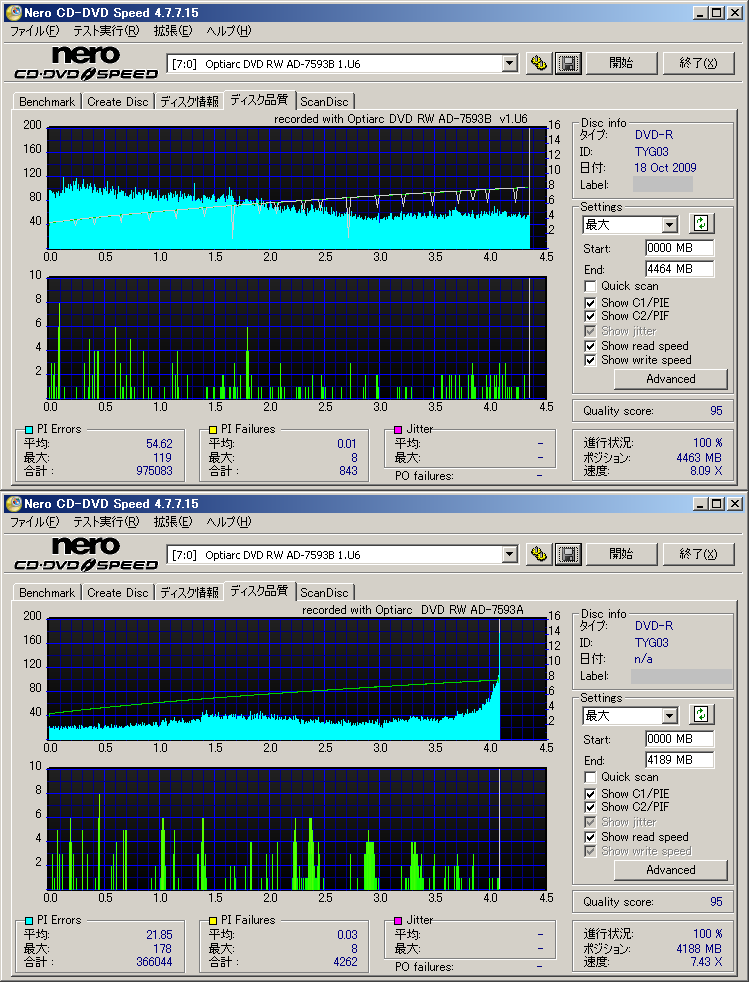
Task: Select ディスク品質 tab in bottom window
Action: click(259, 591)
